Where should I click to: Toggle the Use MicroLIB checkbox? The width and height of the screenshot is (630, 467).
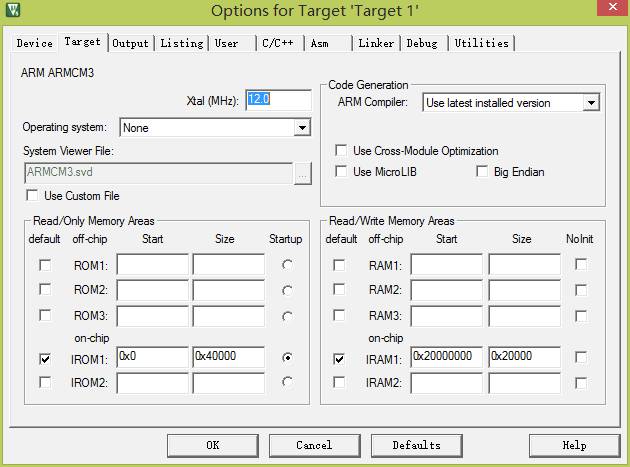pyautogui.click(x=341, y=172)
